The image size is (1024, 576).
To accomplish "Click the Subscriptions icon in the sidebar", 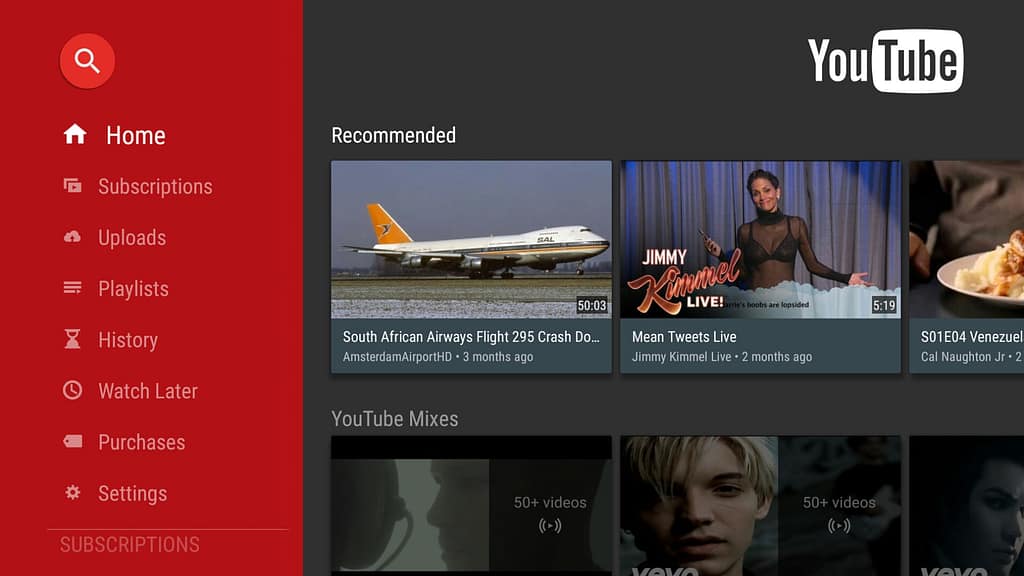I will [x=73, y=186].
